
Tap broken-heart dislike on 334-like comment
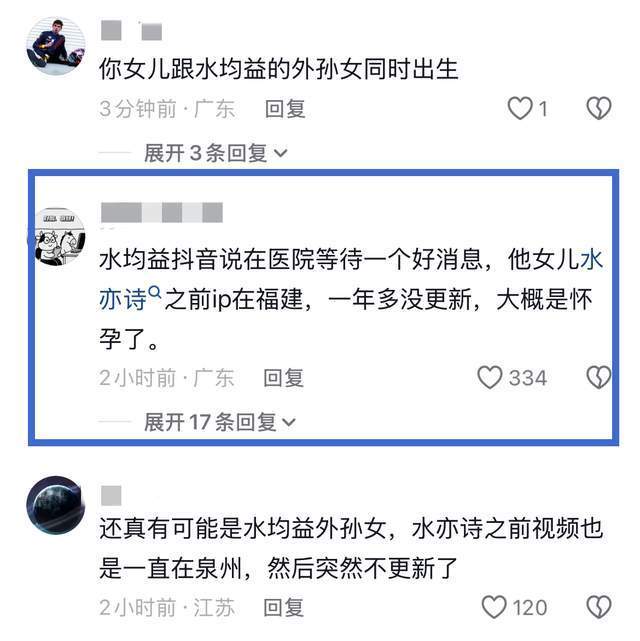tap(599, 377)
